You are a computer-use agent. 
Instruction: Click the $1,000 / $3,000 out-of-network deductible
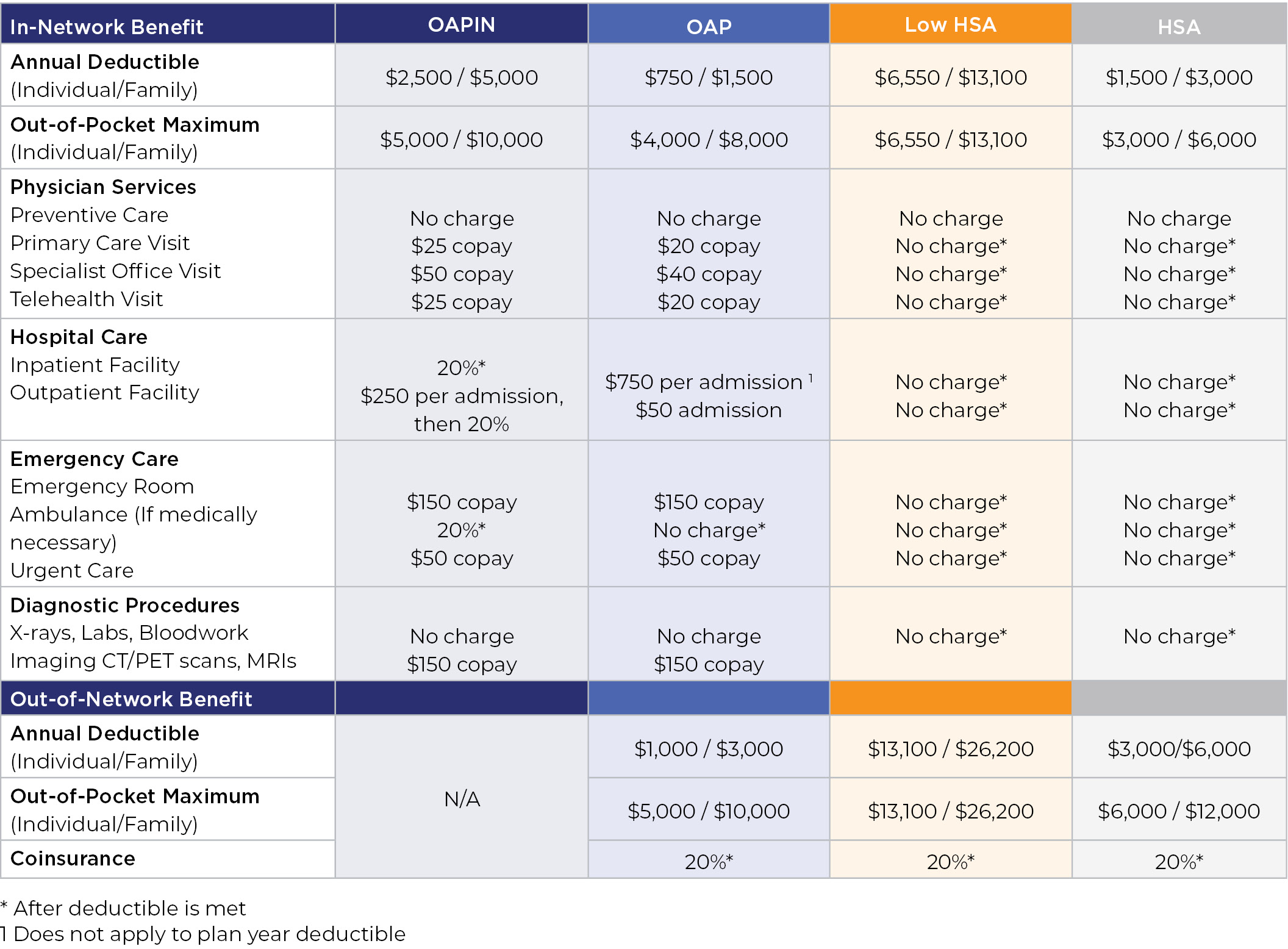point(708,748)
